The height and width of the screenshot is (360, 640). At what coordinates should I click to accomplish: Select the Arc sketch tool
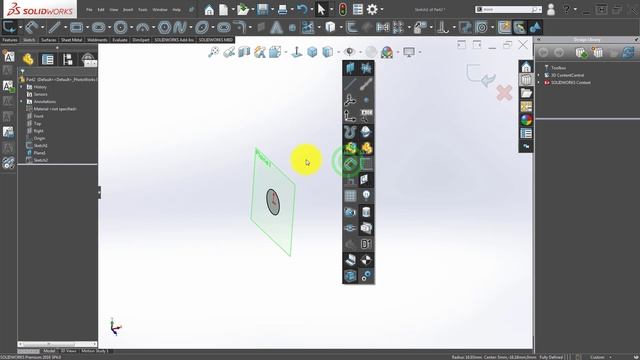click(x=142, y=27)
